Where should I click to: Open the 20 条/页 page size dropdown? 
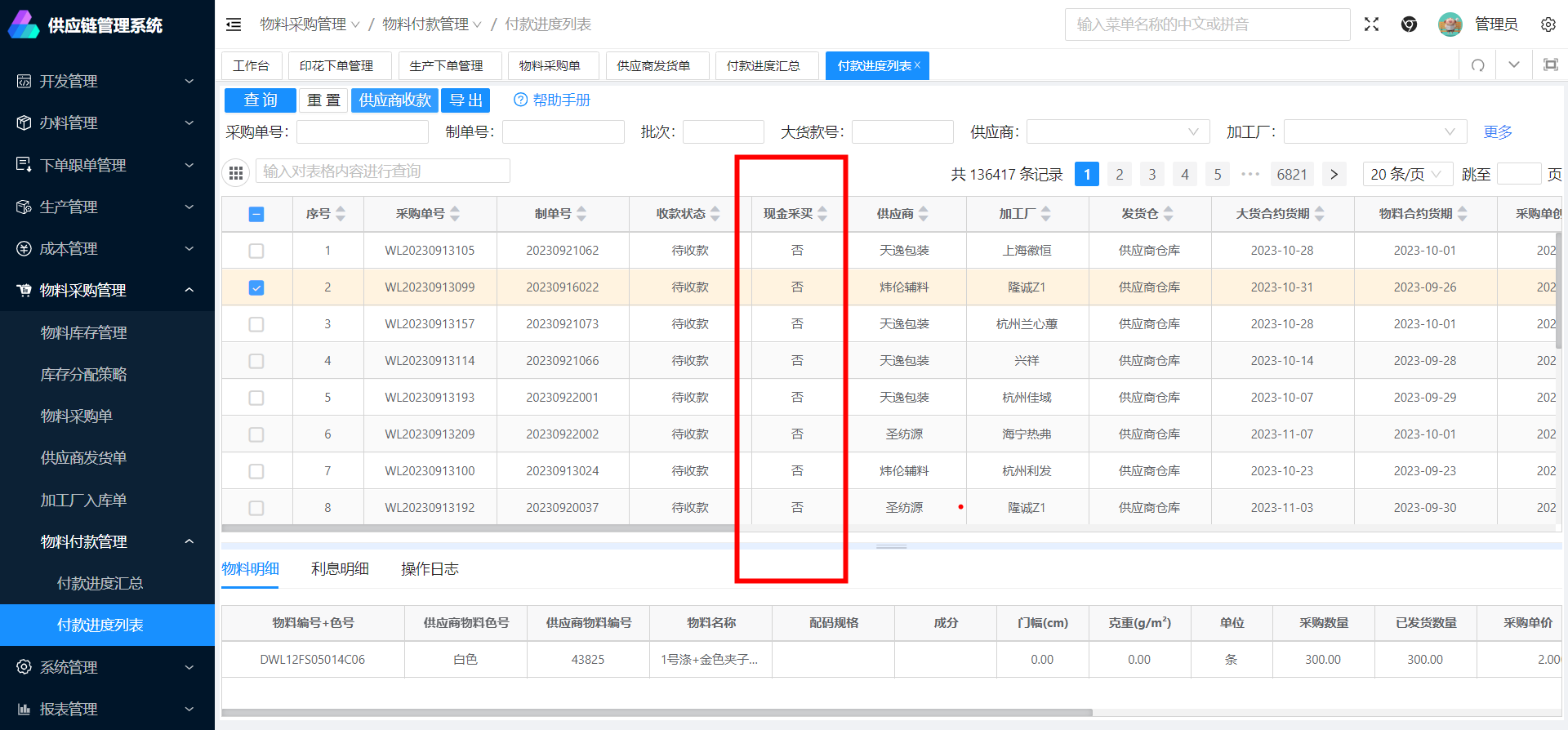(x=1407, y=174)
